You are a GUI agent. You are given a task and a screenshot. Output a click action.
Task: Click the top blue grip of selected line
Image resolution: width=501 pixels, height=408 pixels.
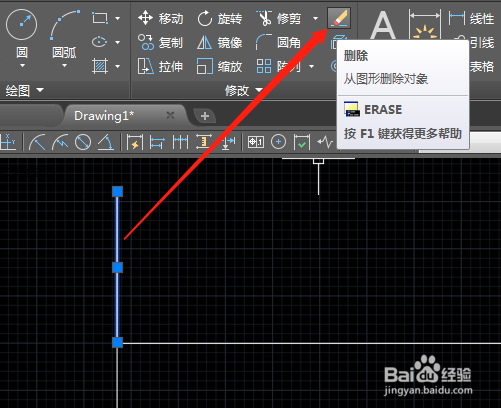click(x=117, y=191)
